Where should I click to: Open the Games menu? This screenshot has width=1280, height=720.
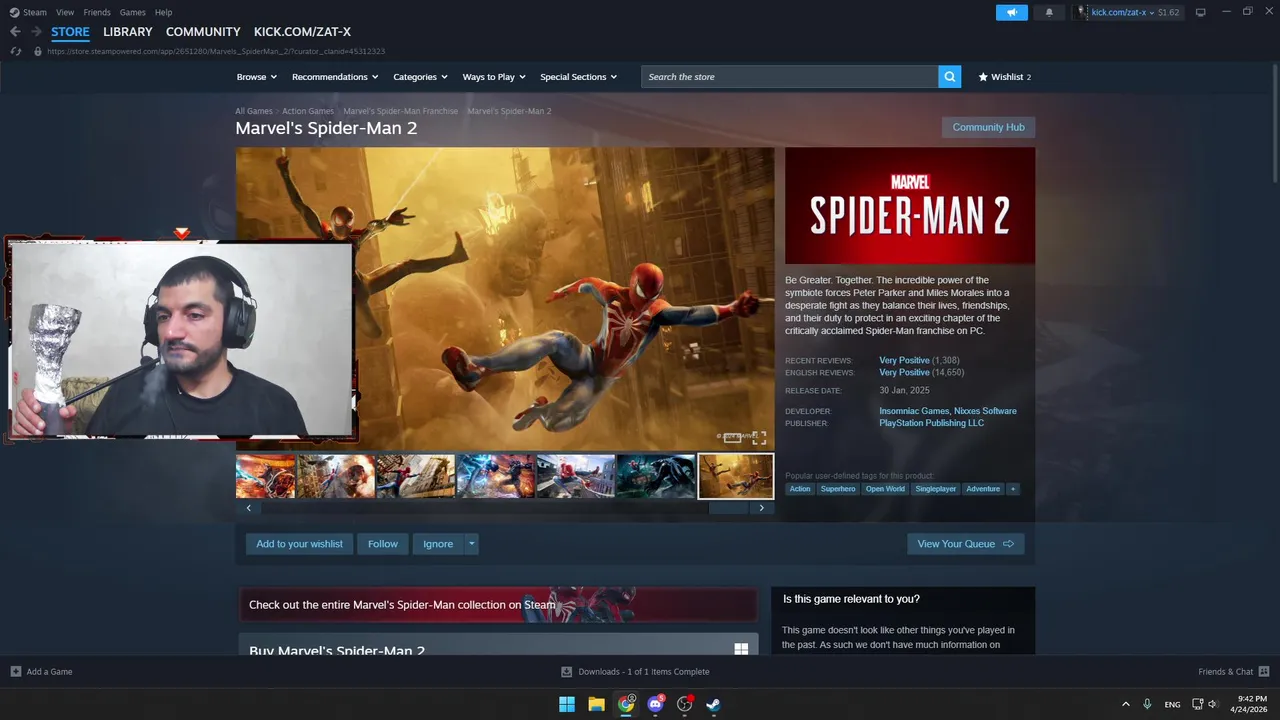tap(132, 12)
